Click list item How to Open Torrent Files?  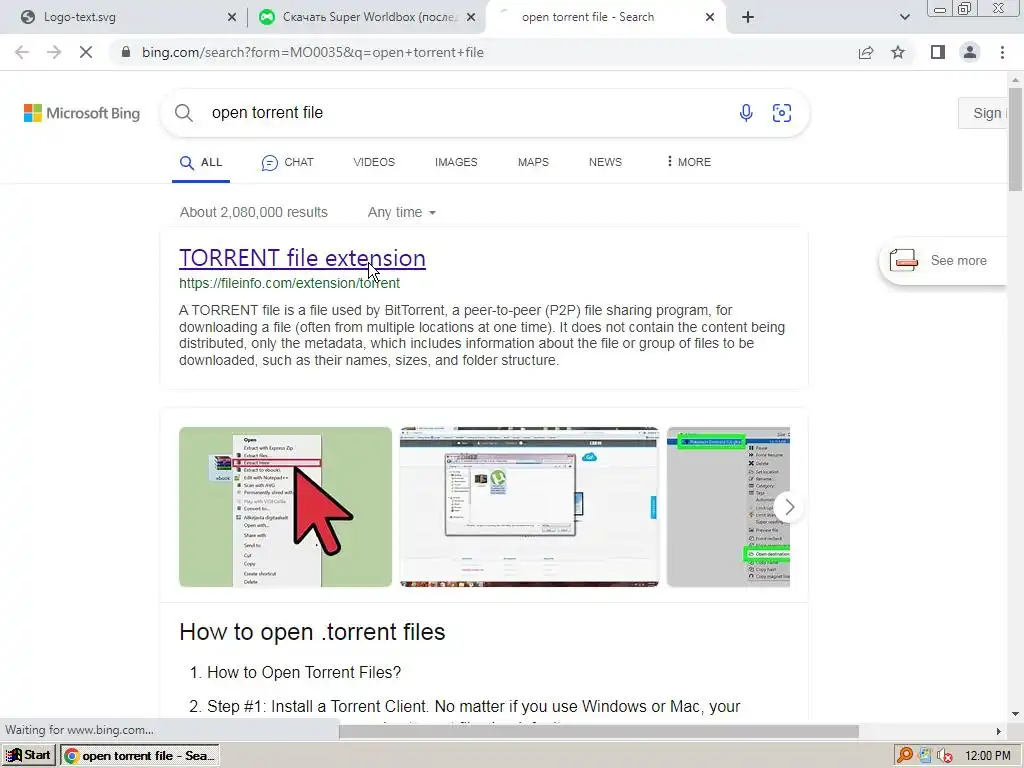coord(304,673)
